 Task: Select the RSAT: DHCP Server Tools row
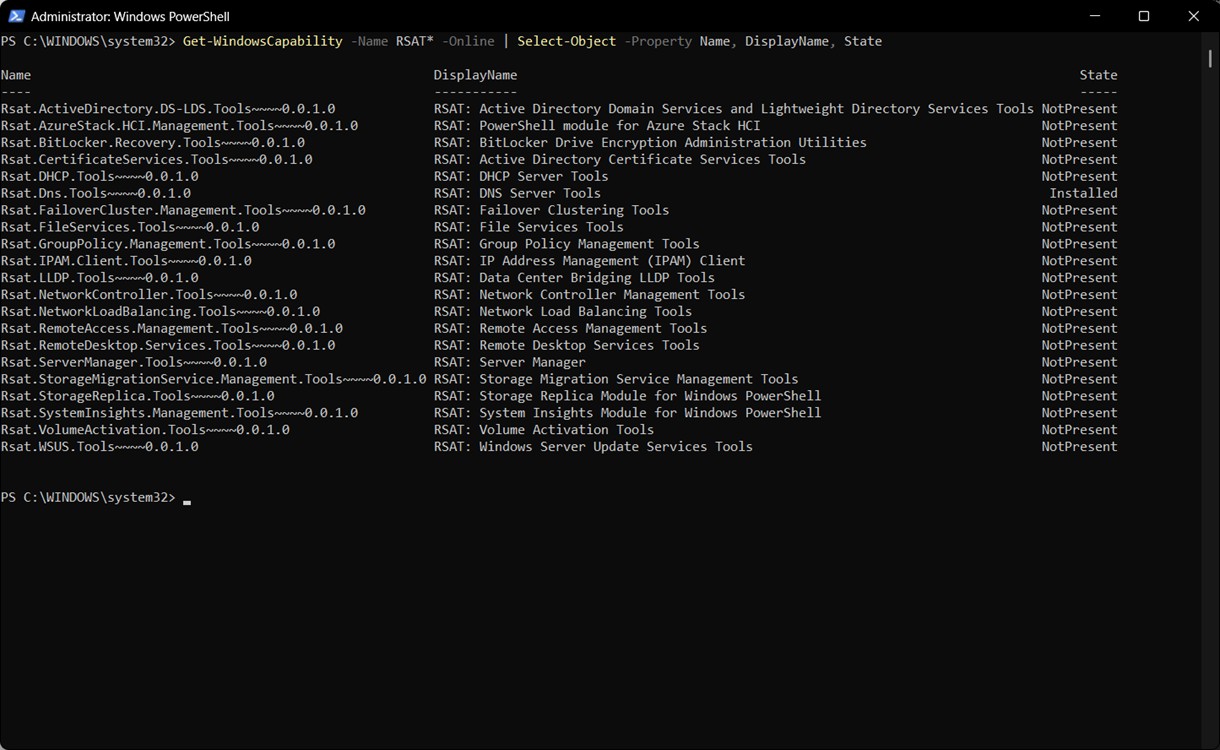[520, 176]
